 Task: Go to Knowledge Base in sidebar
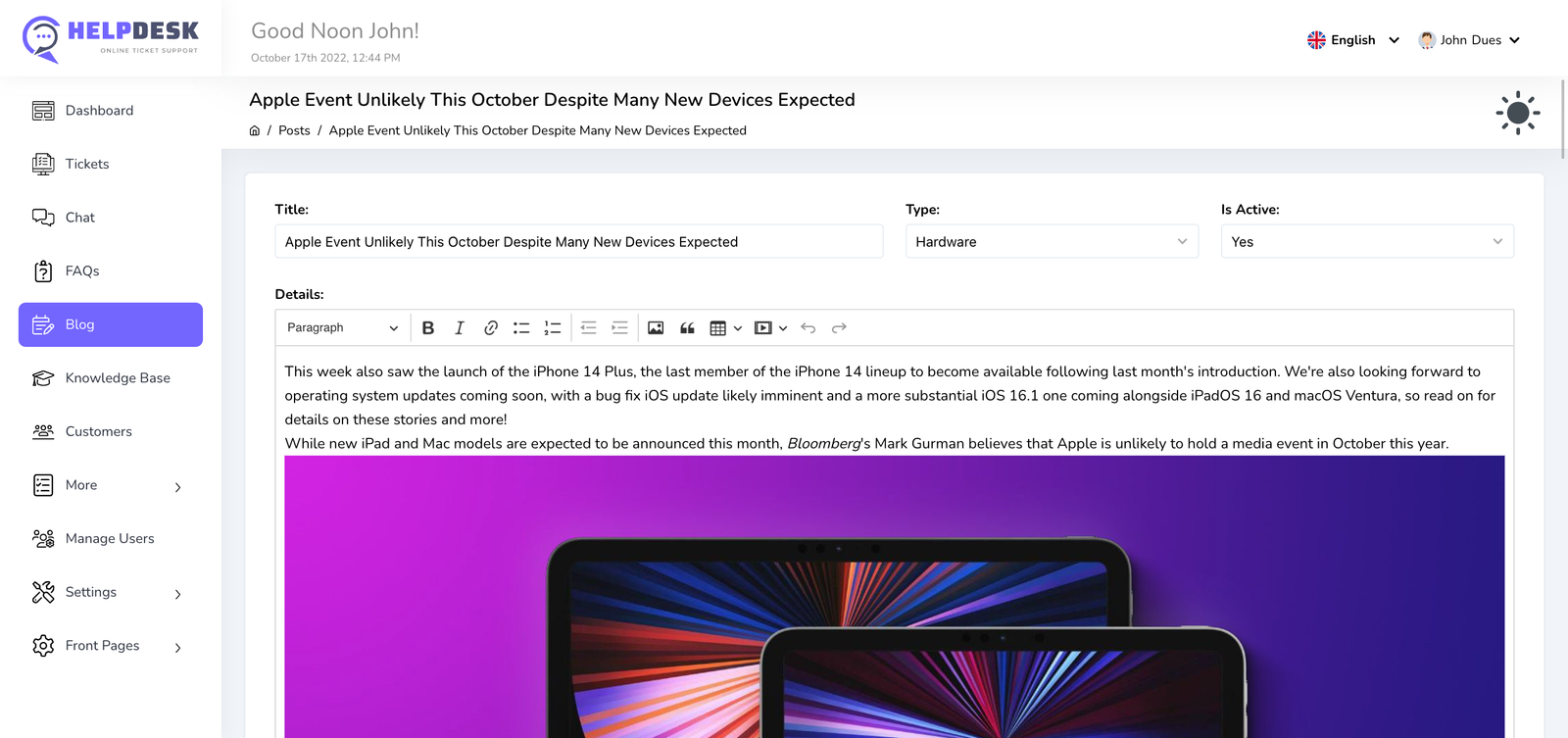[117, 378]
